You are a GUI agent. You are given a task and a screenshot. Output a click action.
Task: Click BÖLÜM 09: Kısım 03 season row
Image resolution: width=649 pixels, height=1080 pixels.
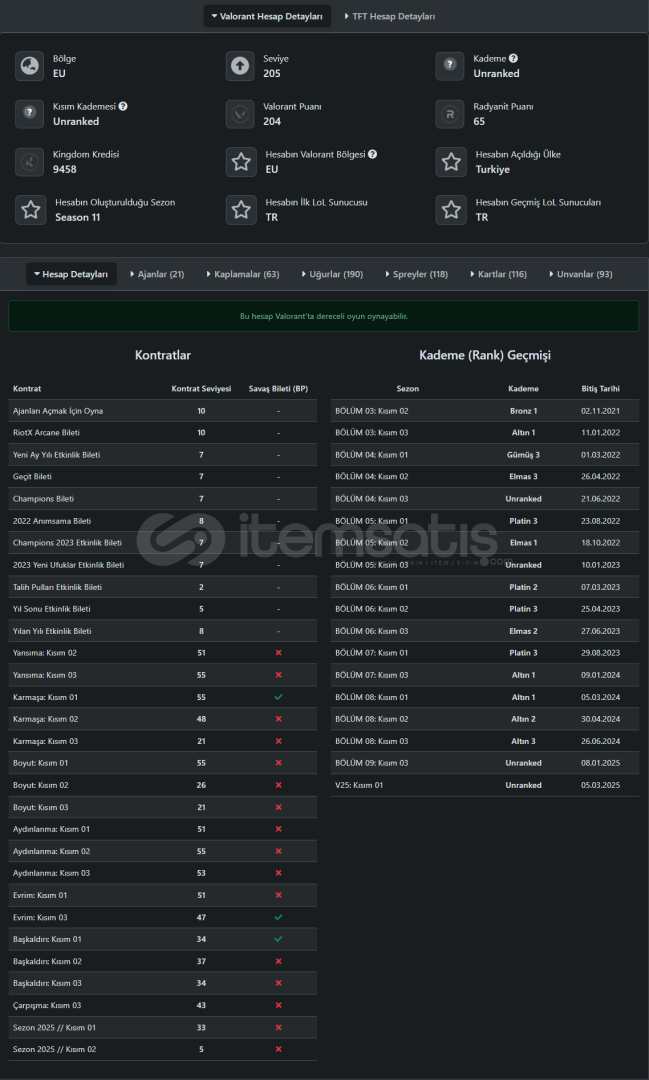point(484,763)
